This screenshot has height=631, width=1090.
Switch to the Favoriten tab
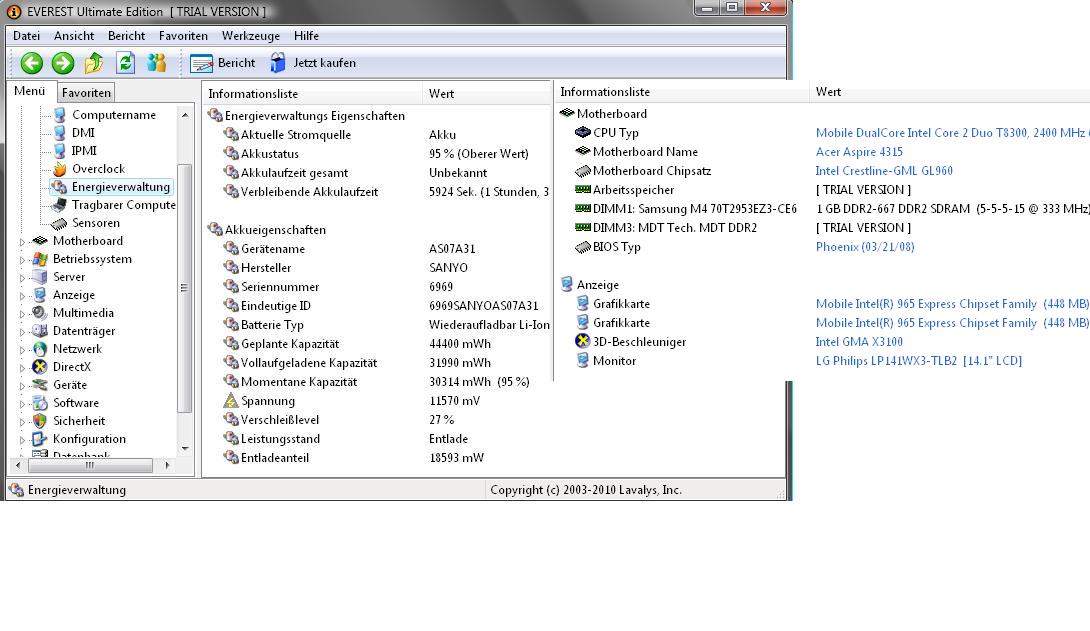[x=86, y=92]
